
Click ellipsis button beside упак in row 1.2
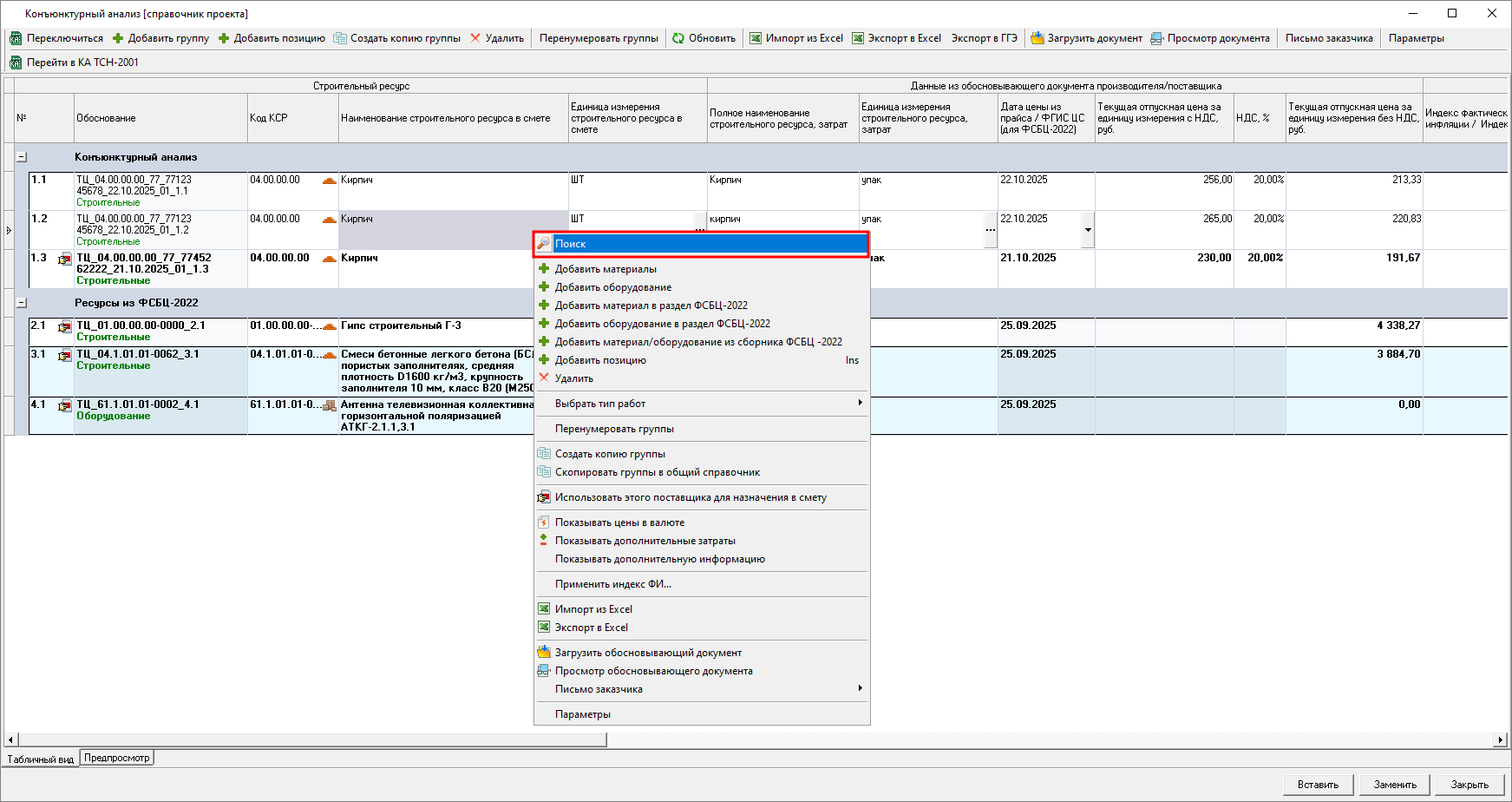click(991, 230)
